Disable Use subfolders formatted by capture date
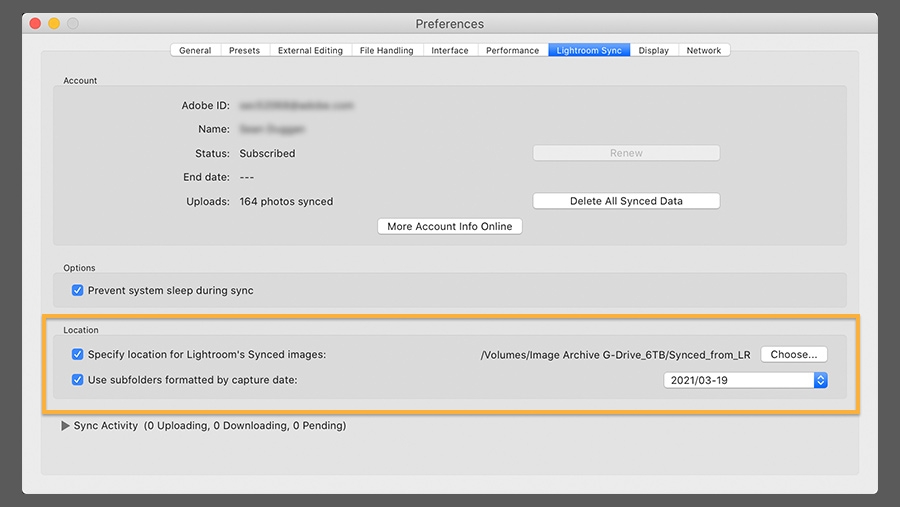Image resolution: width=900 pixels, height=507 pixels. 77,380
